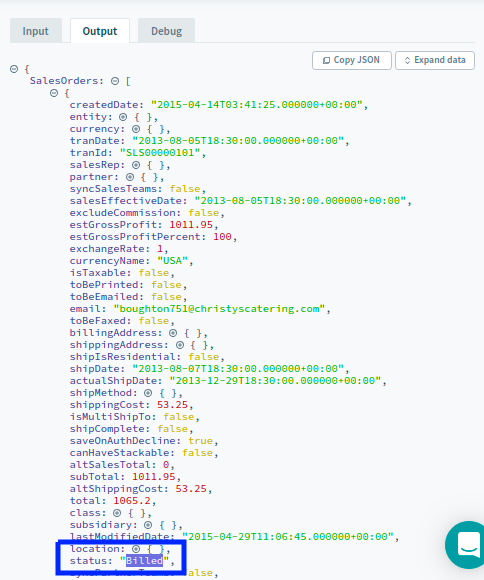Click the estGrossProfitPercent value 100
This screenshot has height=580, width=484.
222,237
